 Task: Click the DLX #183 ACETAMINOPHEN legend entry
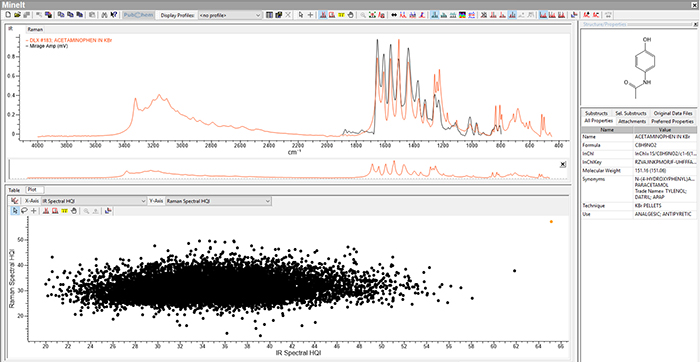(70, 41)
